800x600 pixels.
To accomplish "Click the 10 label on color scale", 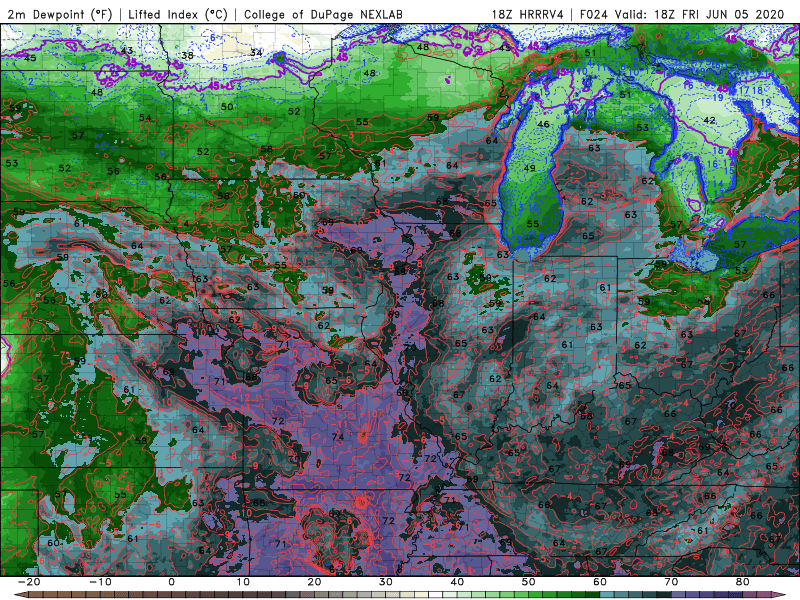I will 243,582.
